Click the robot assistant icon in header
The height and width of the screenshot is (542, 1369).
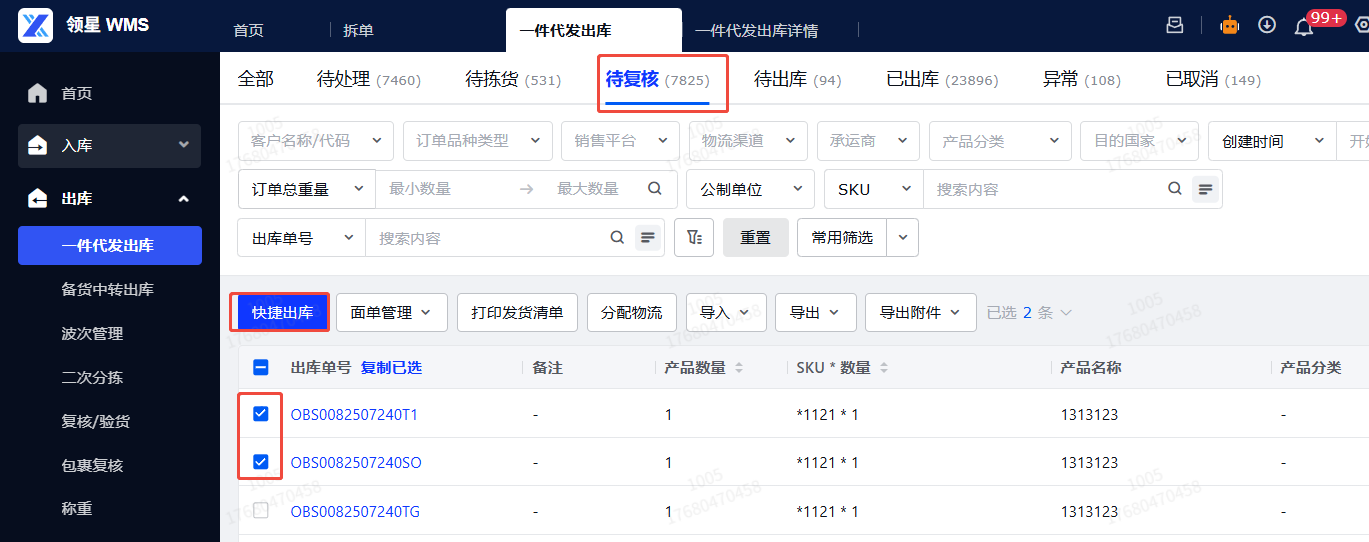[x=1229, y=25]
